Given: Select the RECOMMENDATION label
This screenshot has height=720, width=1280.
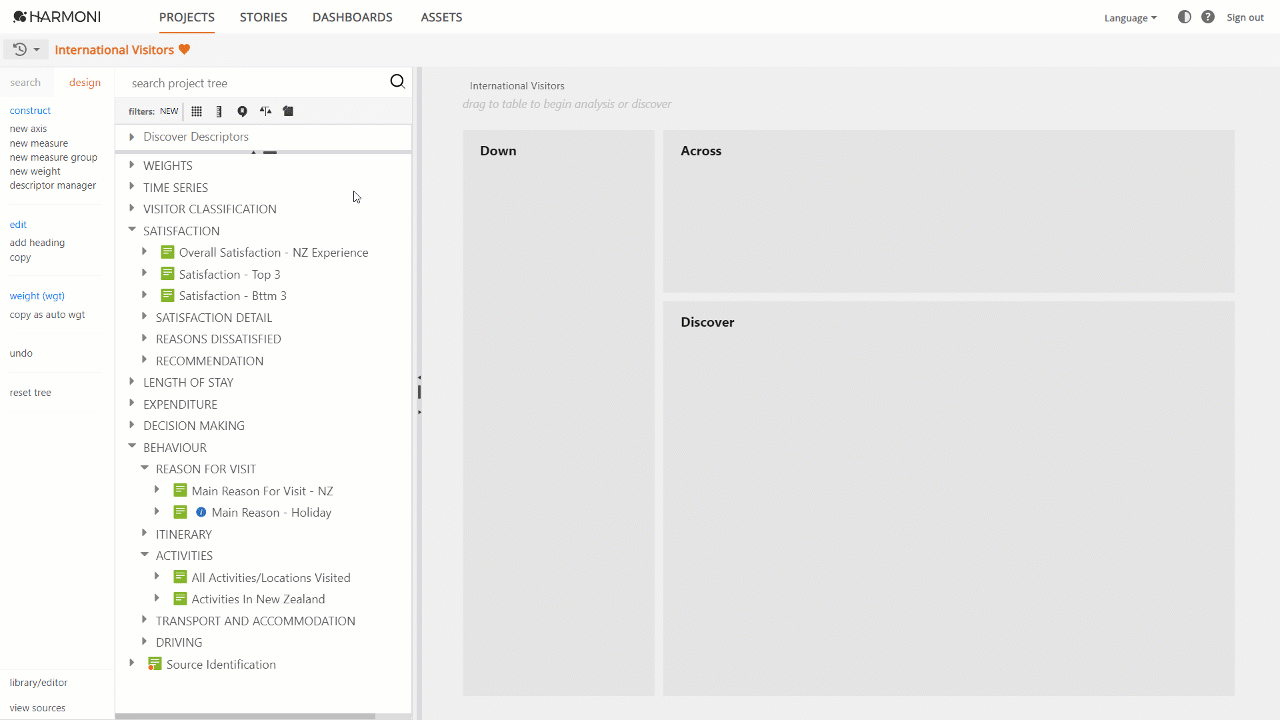Looking at the screenshot, I should click(x=210, y=361).
